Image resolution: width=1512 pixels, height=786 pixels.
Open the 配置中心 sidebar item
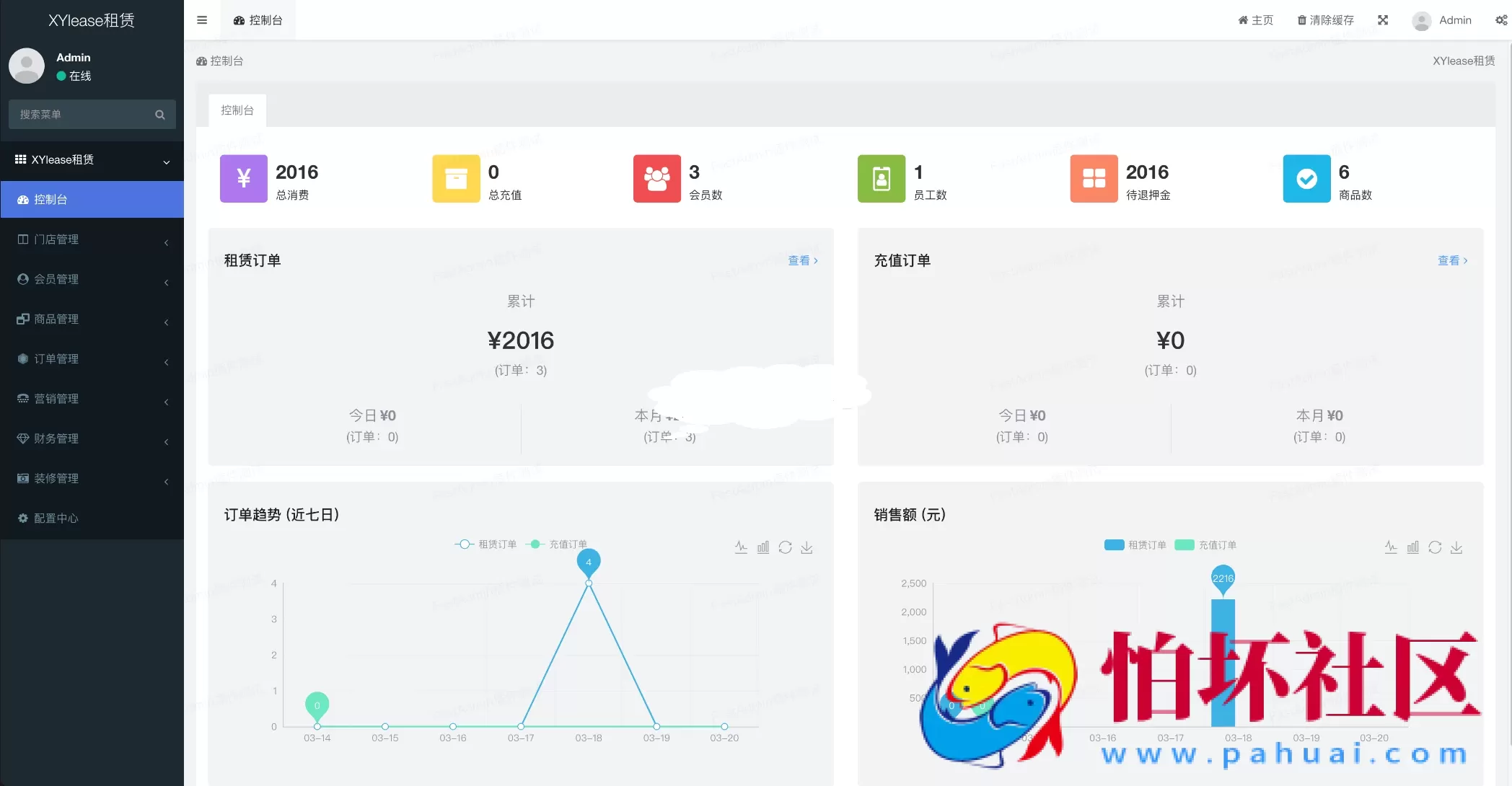[56, 518]
